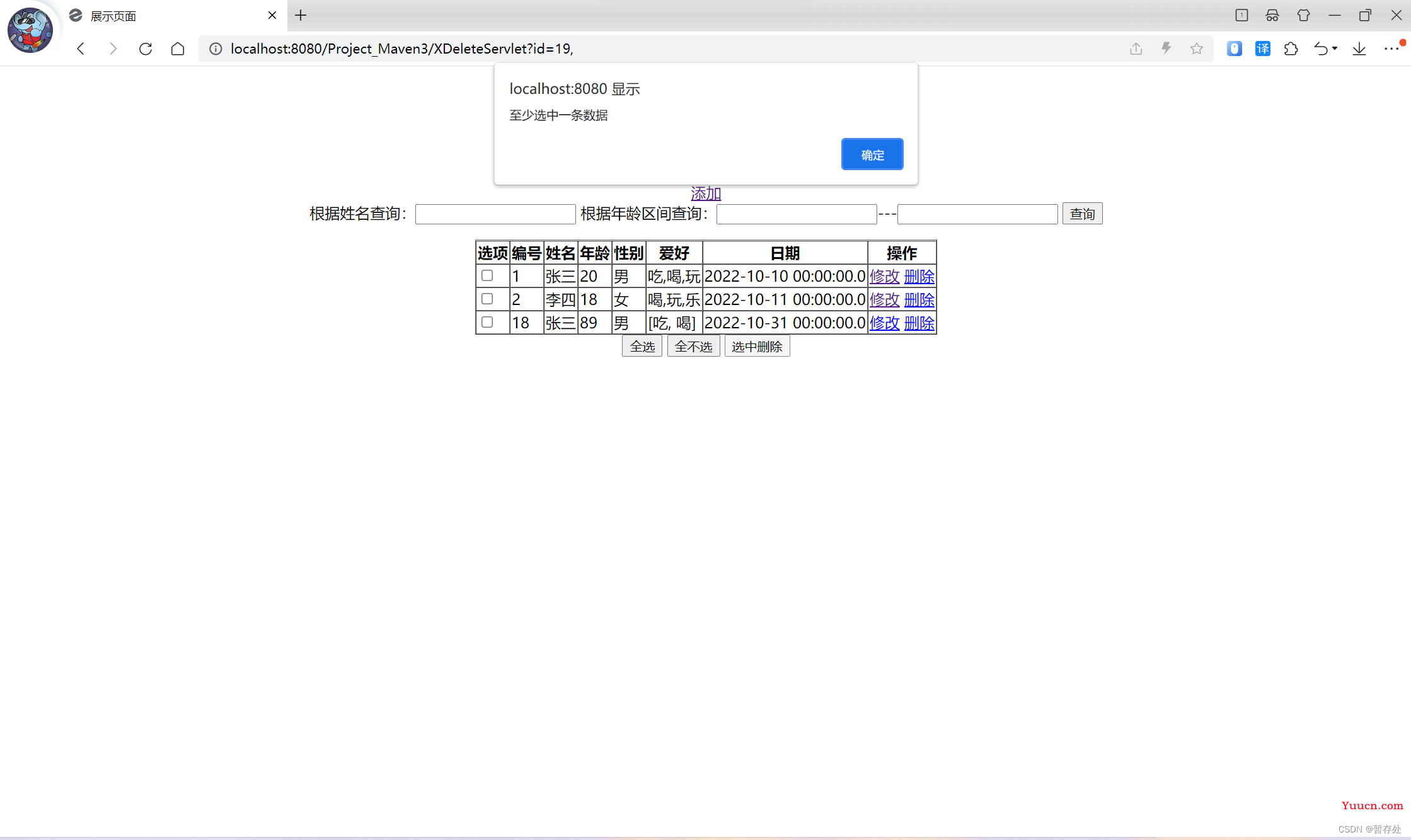The image size is (1411, 840).
Task: Click 修改 link for row 编号 18
Action: (884, 323)
